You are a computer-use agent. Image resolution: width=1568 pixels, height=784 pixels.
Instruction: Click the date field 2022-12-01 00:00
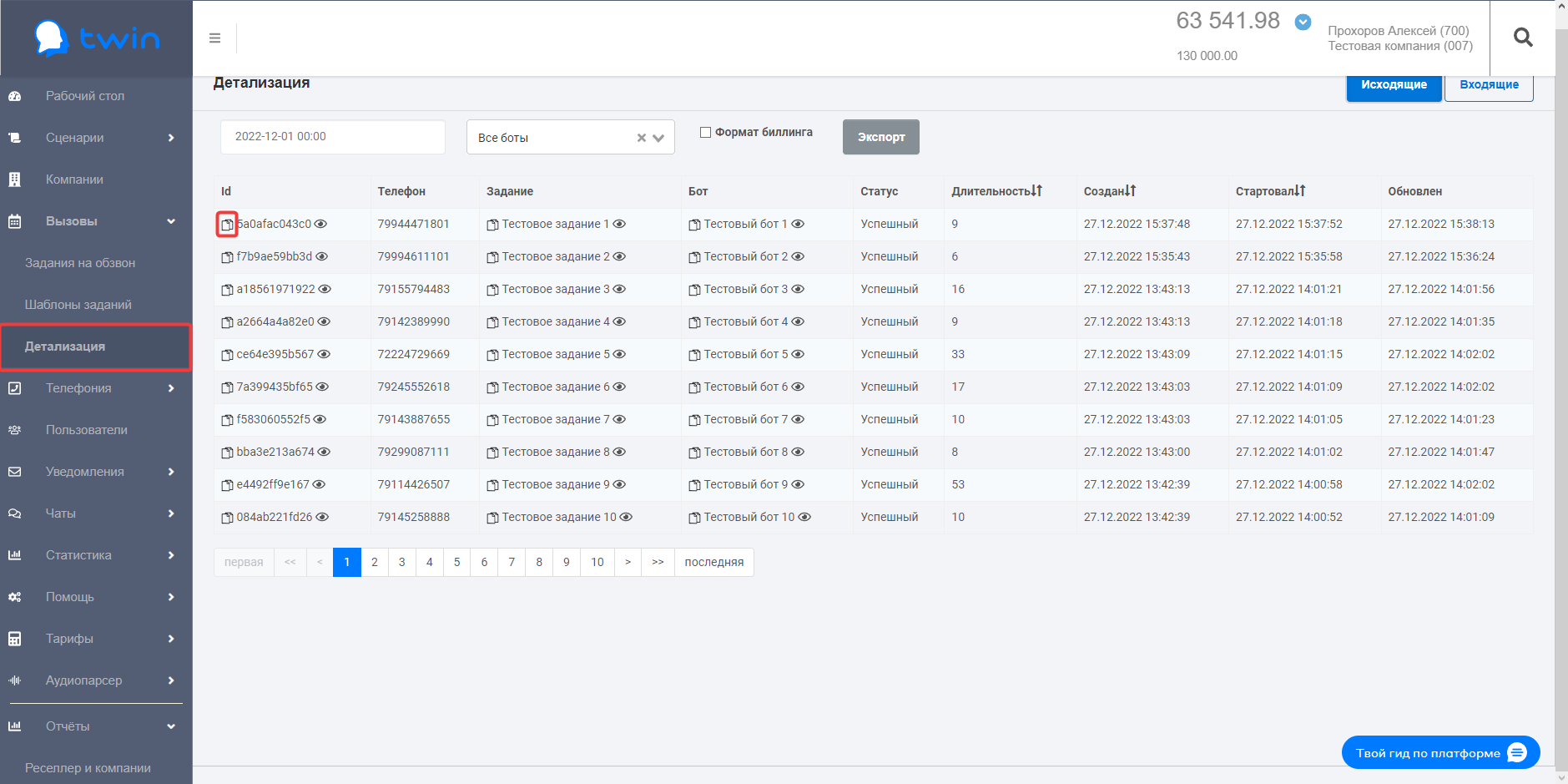coord(332,137)
